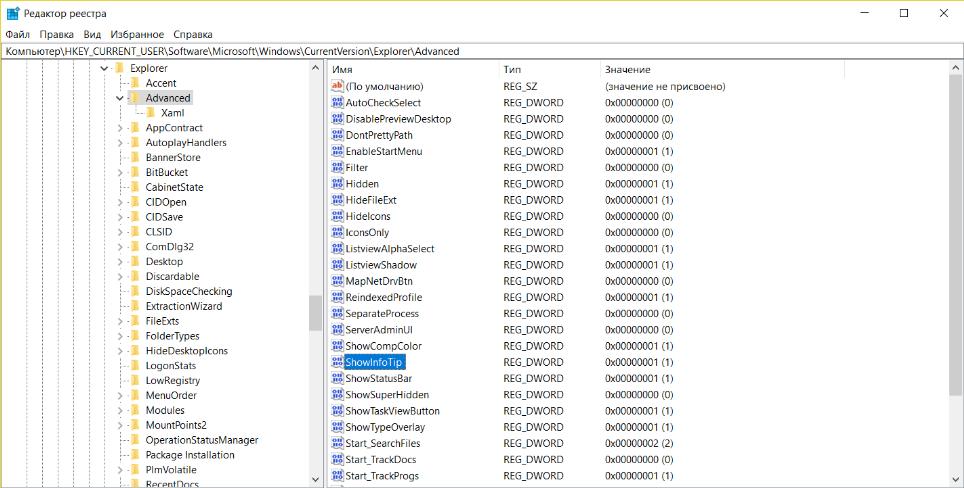This screenshot has height=488, width=964.
Task: Click the Registry Editor title bar icon
Action: [x=12, y=13]
